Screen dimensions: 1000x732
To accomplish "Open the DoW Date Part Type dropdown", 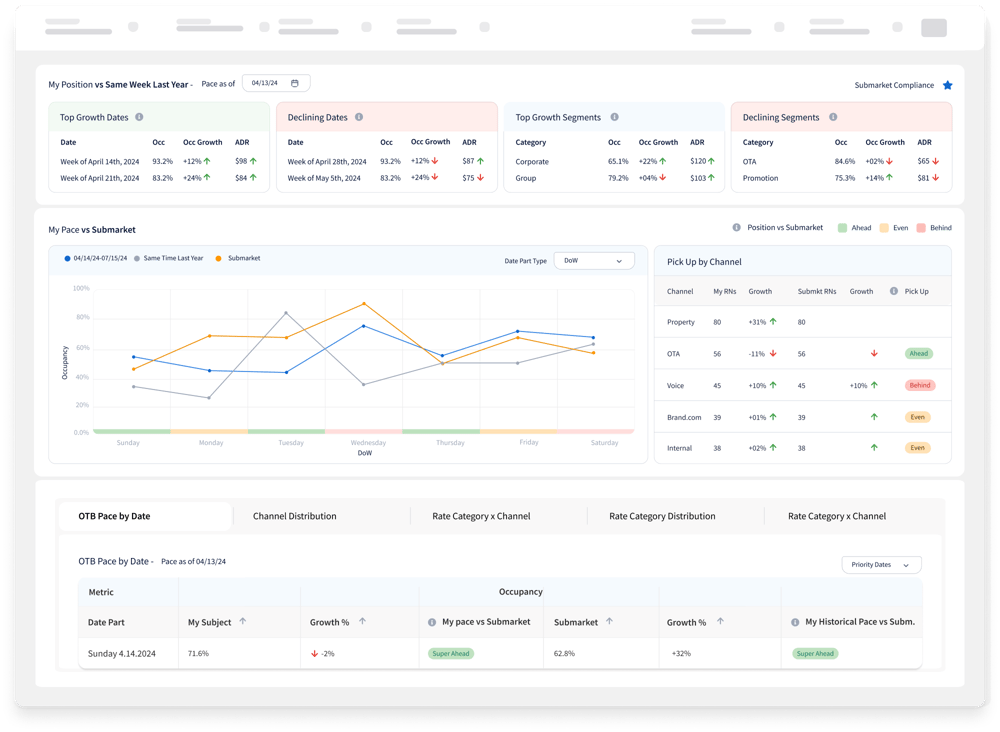I will pos(594,261).
